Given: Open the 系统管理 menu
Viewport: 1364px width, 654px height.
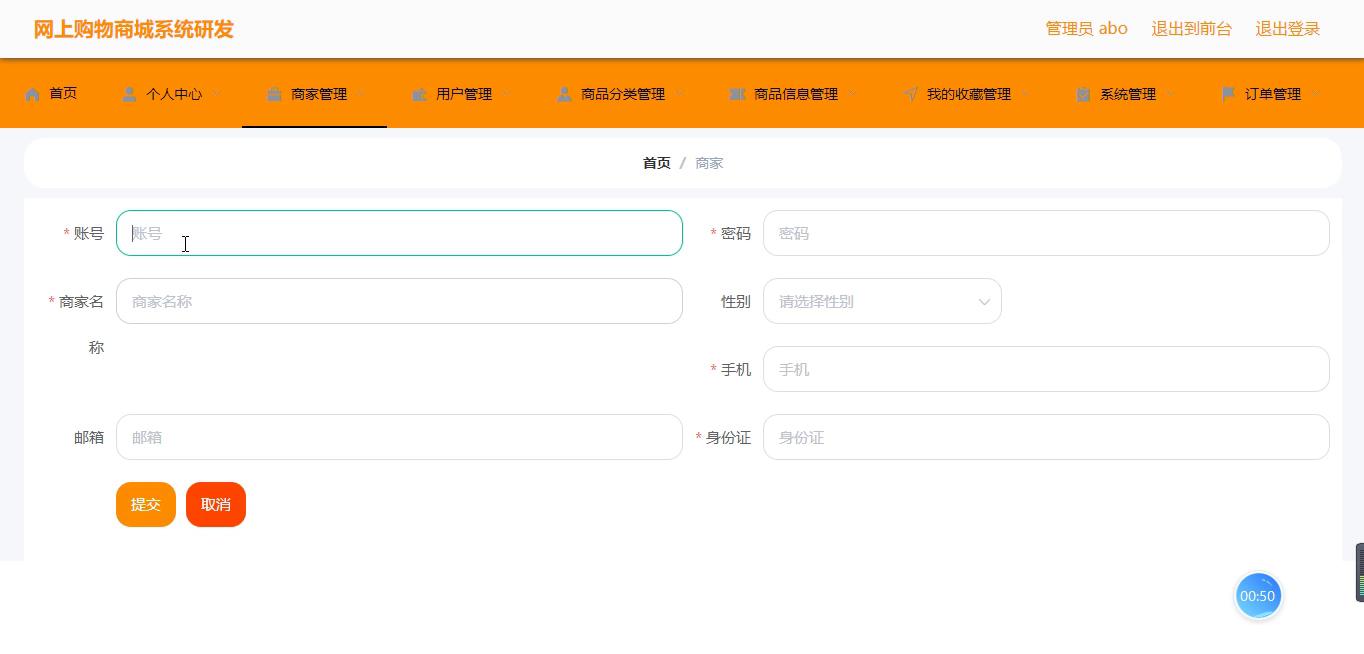Looking at the screenshot, I should click(1127, 94).
